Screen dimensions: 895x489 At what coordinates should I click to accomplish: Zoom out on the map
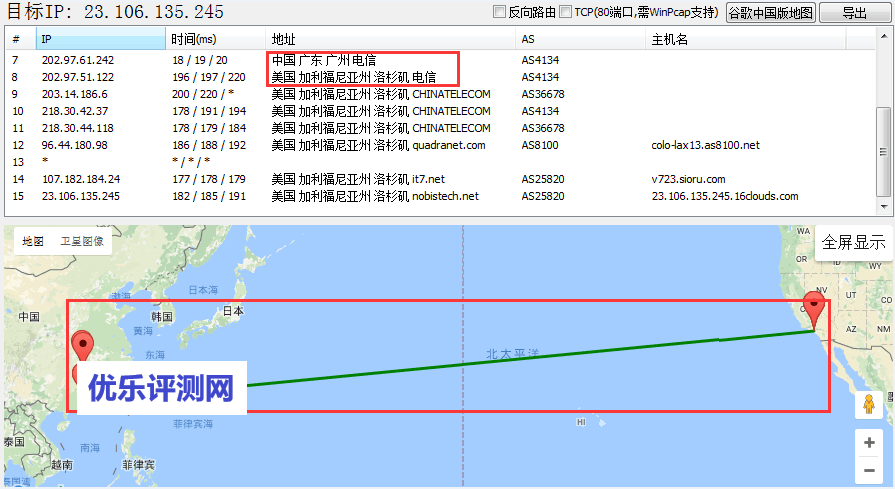(868, 470)
